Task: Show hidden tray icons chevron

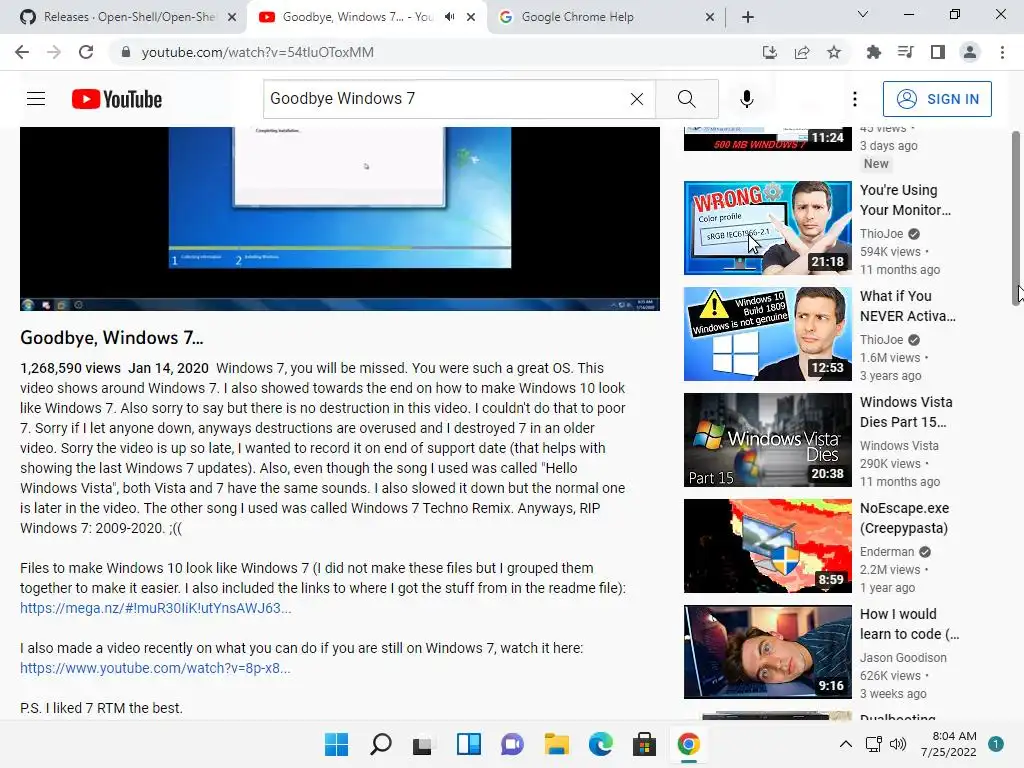Action: point(845,744)
